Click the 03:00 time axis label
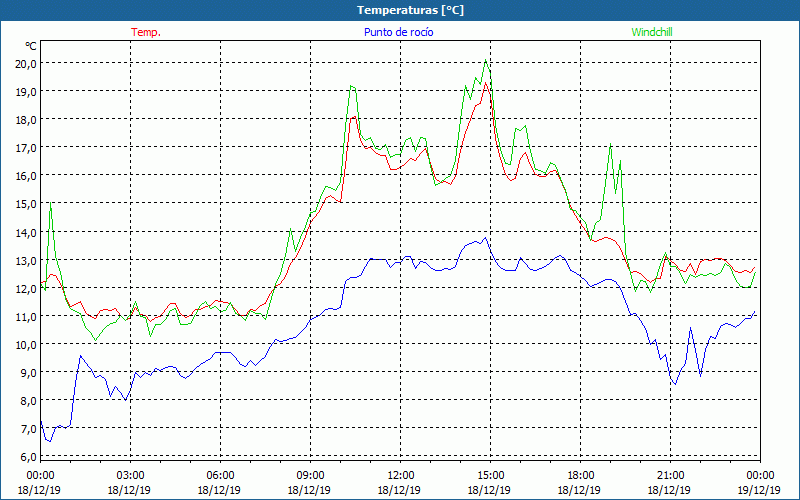 [x=130, y=476]
